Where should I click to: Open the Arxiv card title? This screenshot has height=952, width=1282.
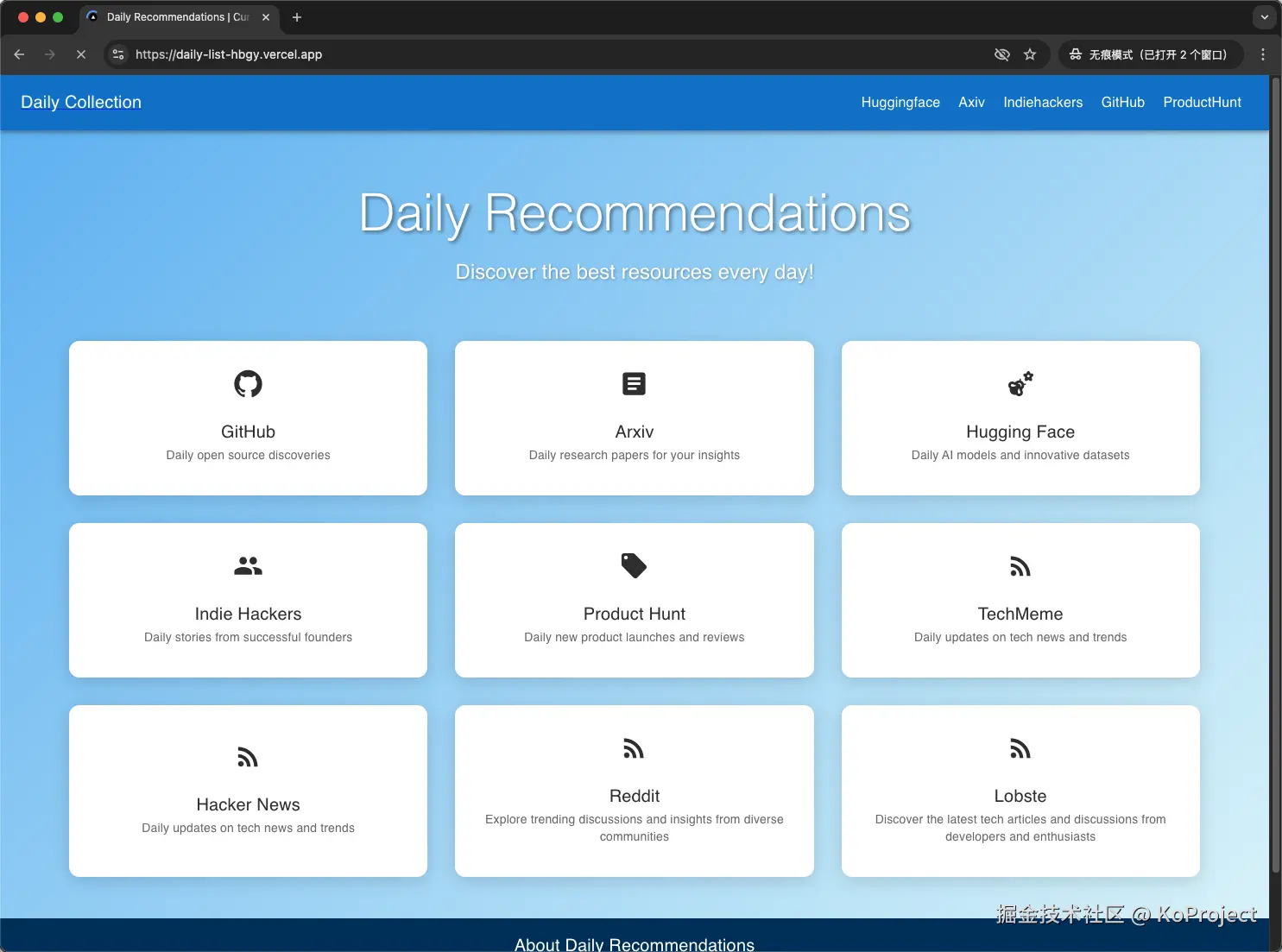634,432
